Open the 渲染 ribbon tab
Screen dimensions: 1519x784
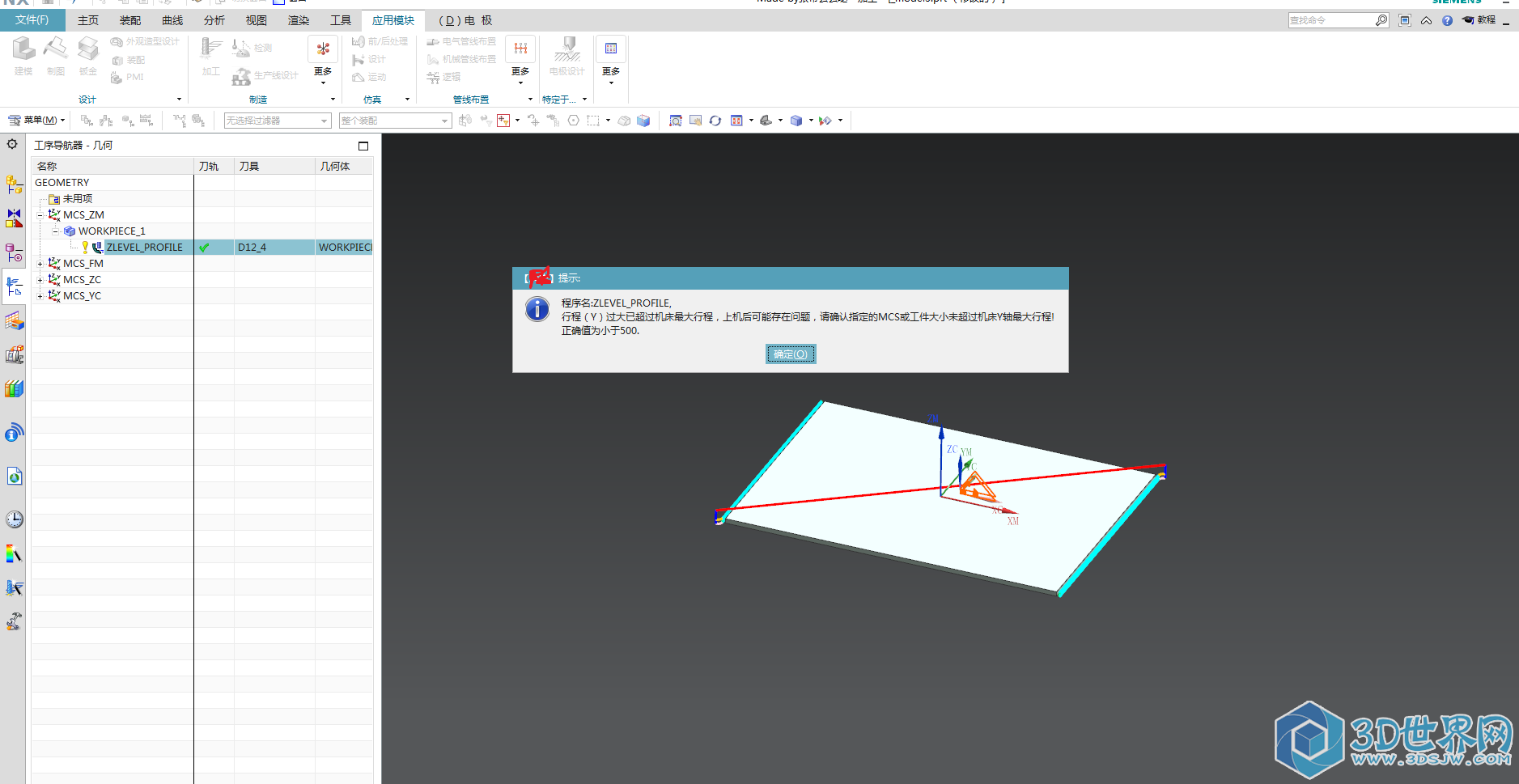click(299, 20)
